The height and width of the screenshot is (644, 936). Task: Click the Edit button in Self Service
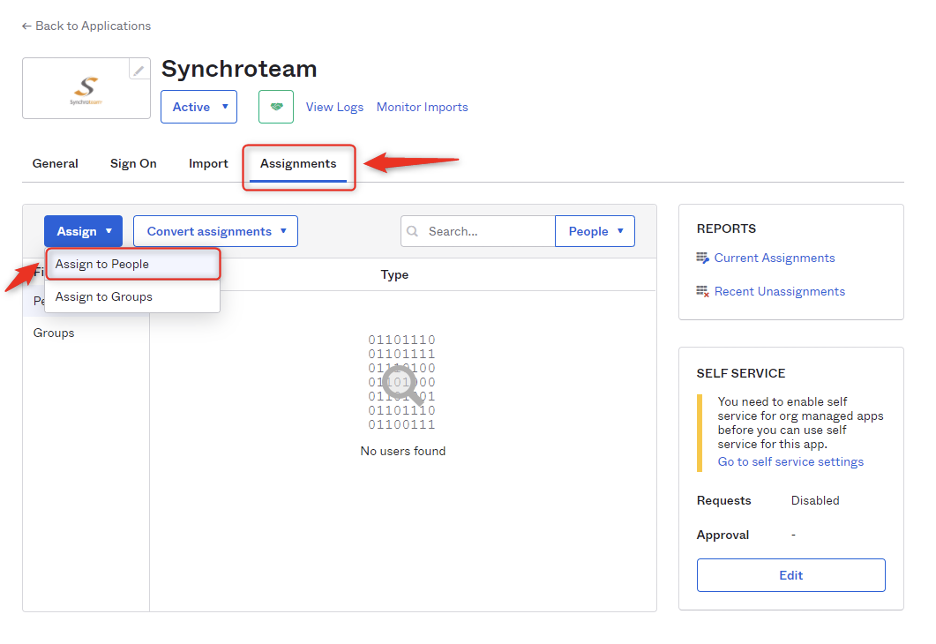click(791, 575)
